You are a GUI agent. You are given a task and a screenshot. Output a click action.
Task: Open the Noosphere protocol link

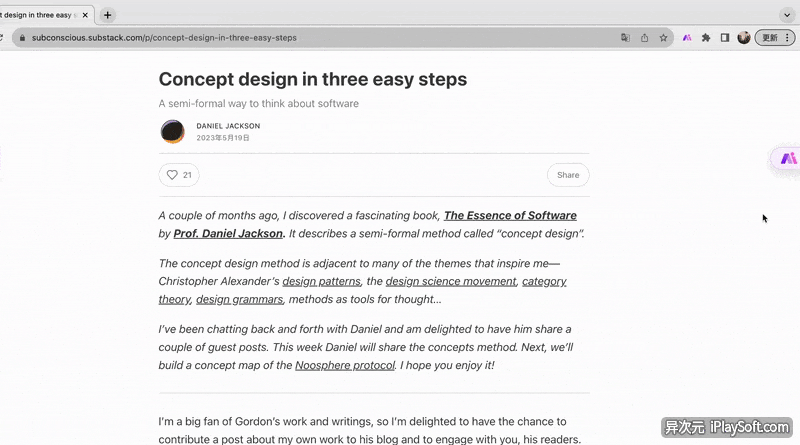click(345, 365)
